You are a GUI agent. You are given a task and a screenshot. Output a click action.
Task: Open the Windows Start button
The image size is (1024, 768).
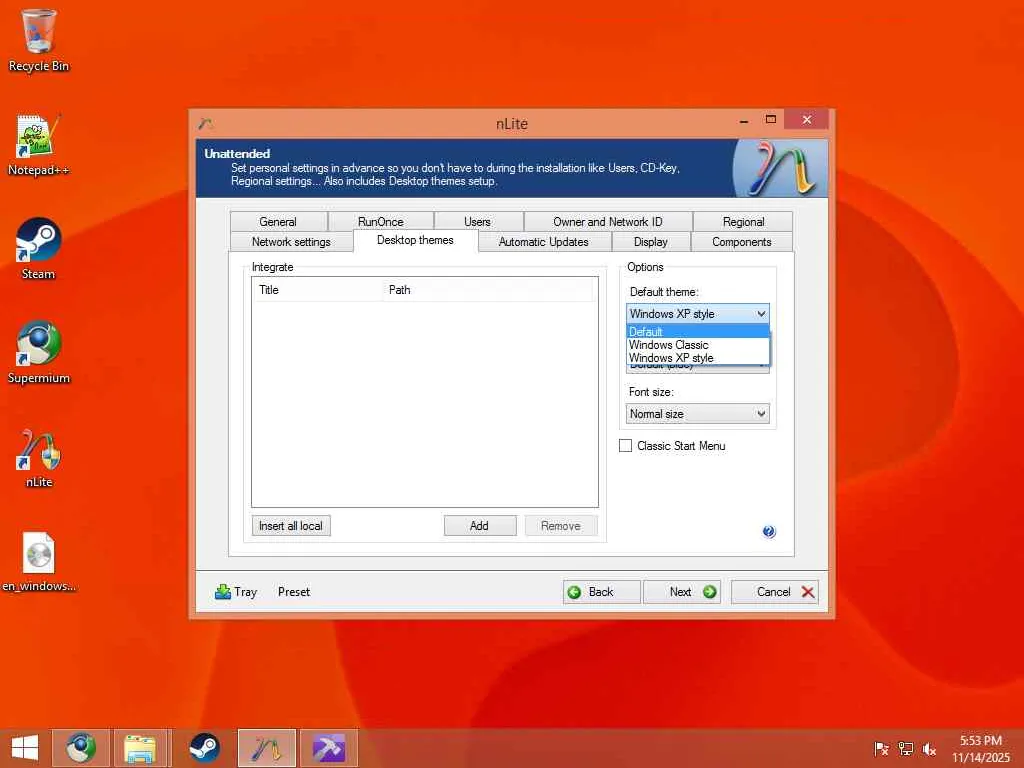coord(25,748)
